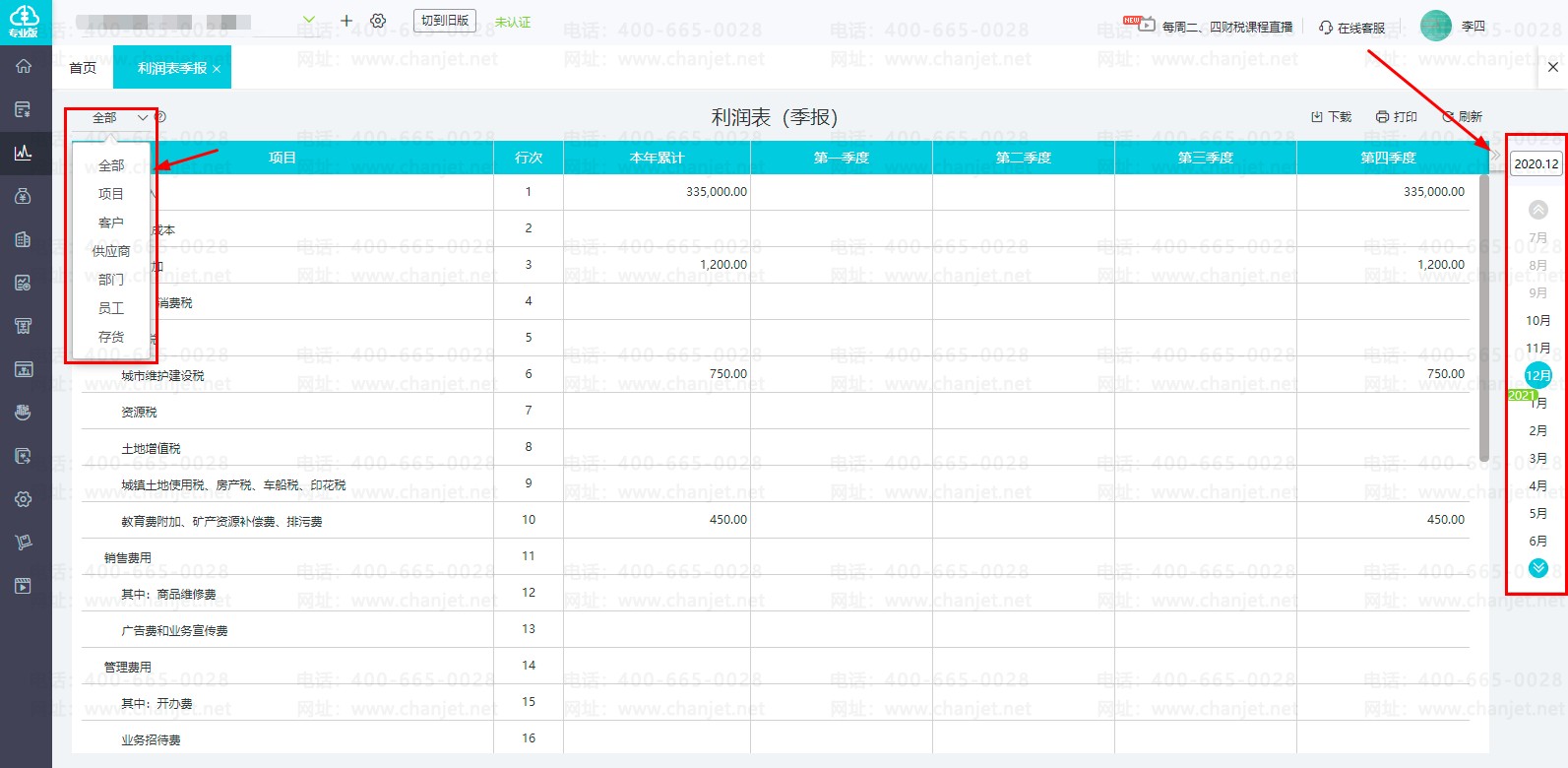The width and height of the screenshot is (1568, 768).
Task: Open the 每周二、四财税课程直播 link
Action: pos(1227,28)
